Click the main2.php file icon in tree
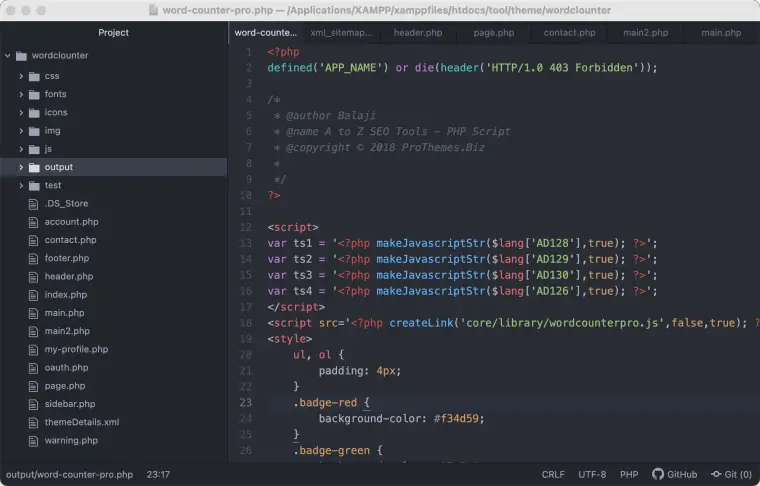Viewport: 760px width, 486px height. pyautogui.click(x=33, y=331)
